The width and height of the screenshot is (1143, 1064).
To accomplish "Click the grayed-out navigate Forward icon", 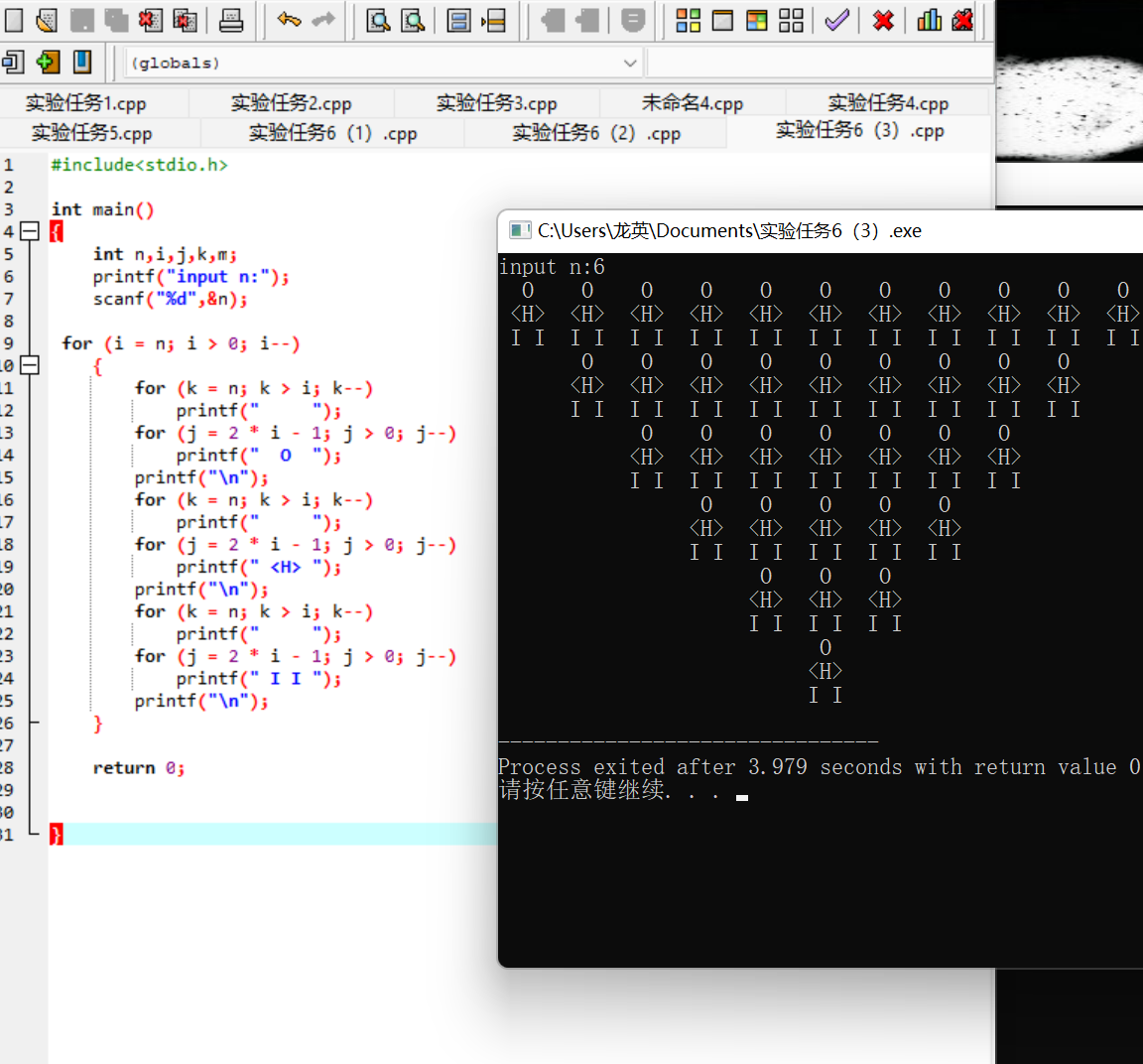I will coord(586,20).
